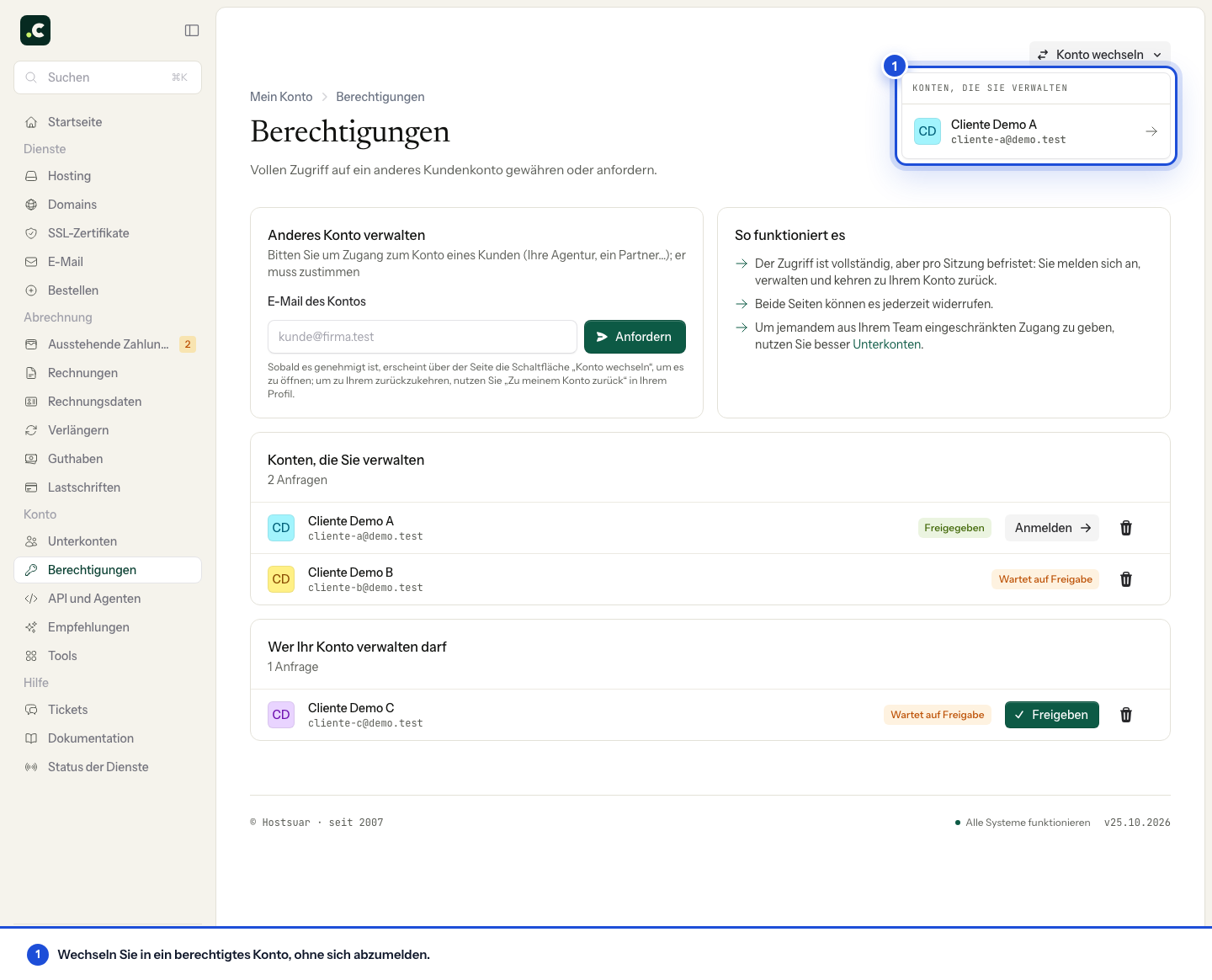This screenshot has width=1212, height=980.
Task: Open Ausstehende Zahlungen with 2 badge
Action: coord(108,344)
